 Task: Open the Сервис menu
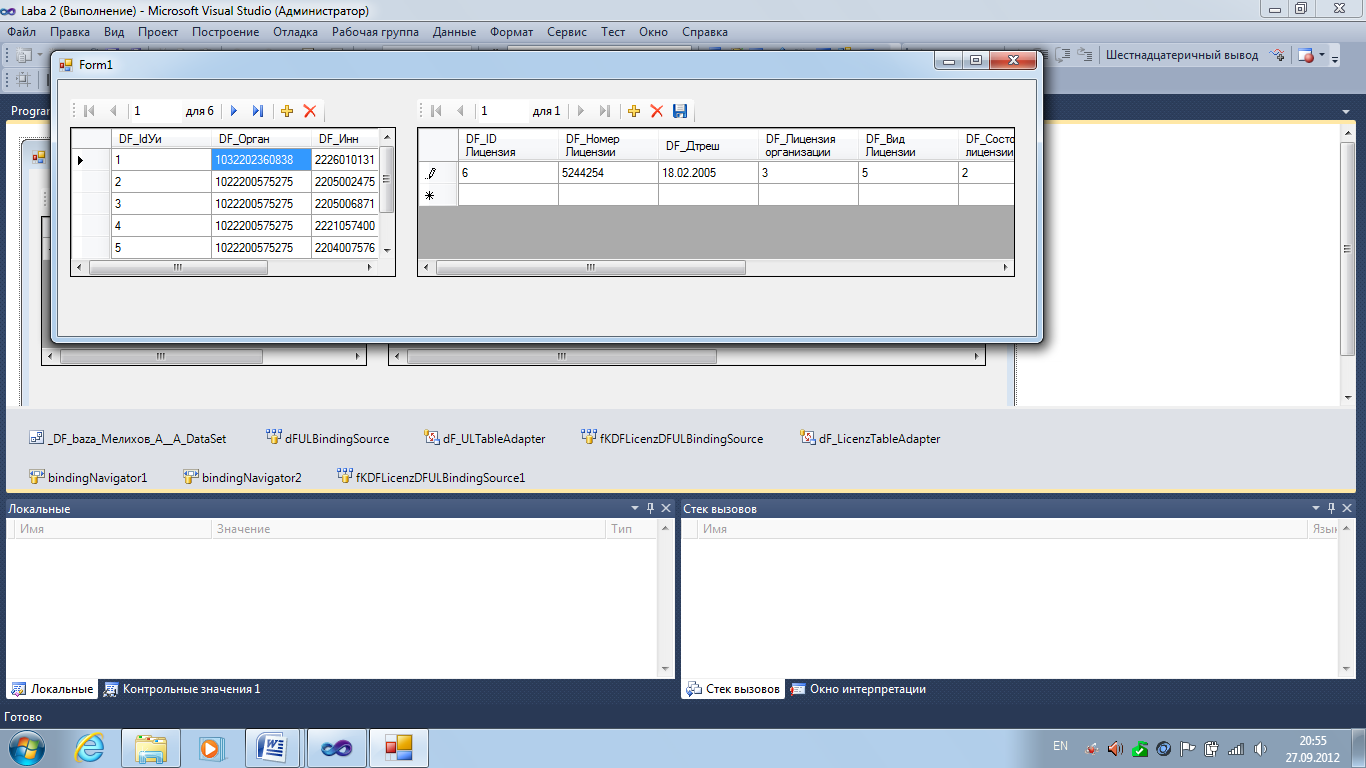[567, 32]
